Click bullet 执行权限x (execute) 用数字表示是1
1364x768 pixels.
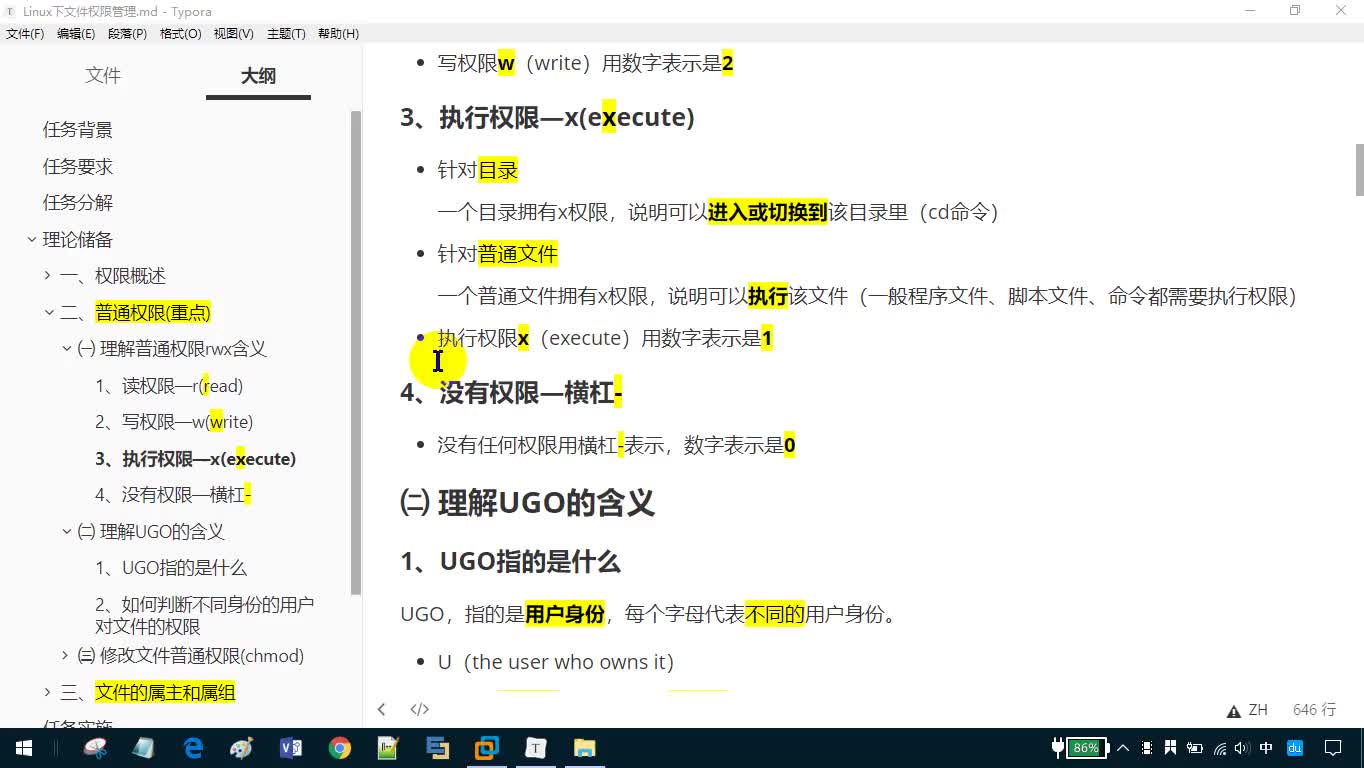[605, 338]
